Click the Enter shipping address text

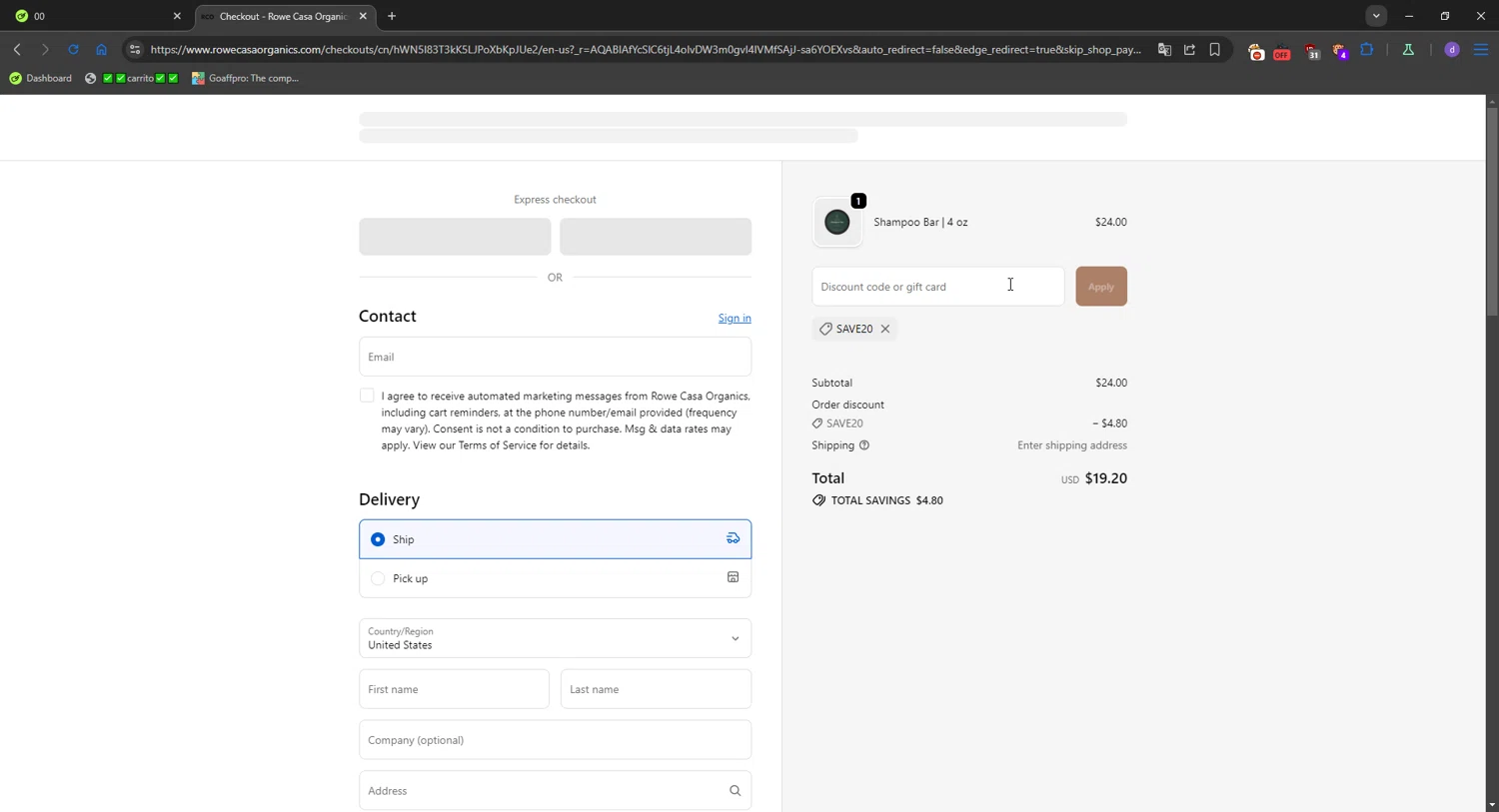pyautogui.click(x=1072, y=445)
